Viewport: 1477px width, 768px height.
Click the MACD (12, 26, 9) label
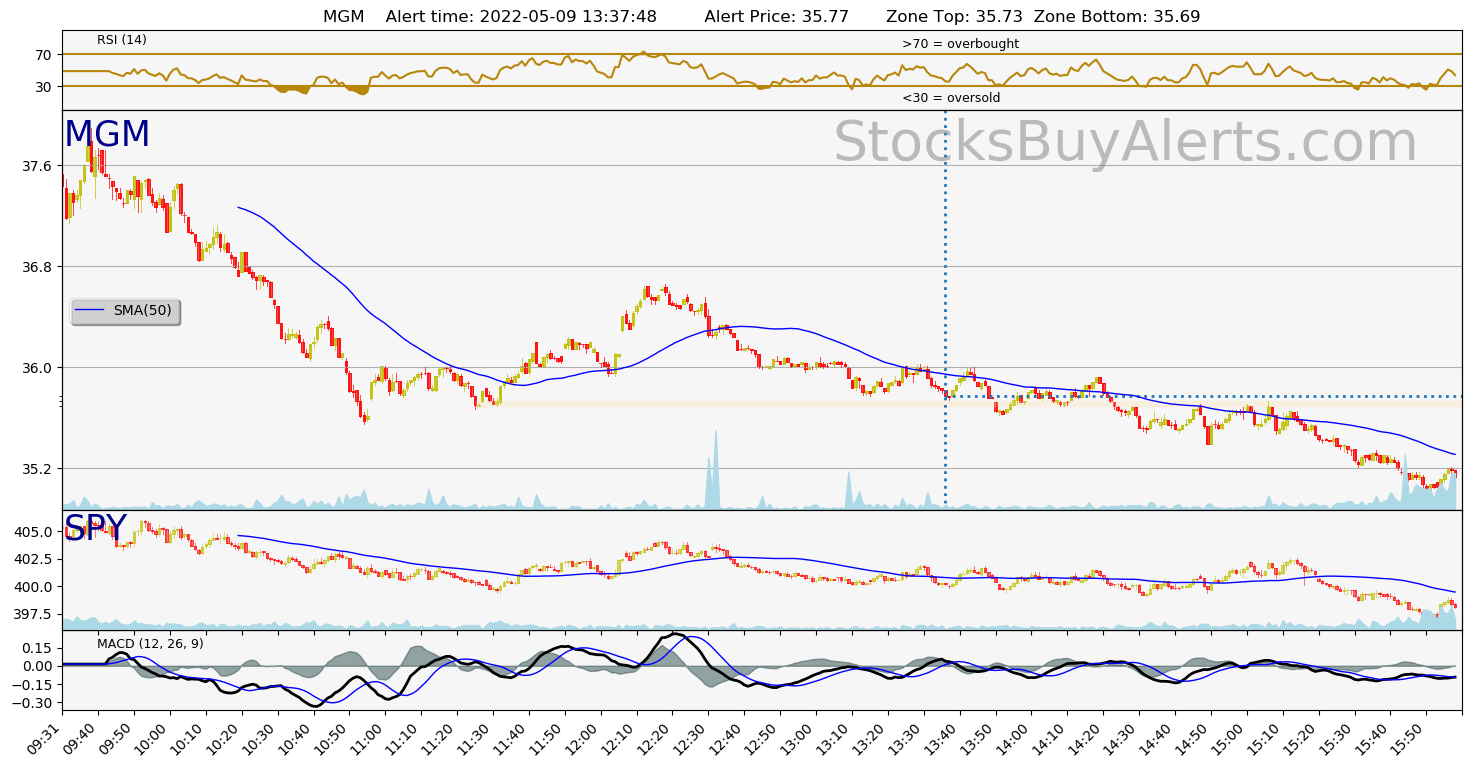point(150,644)
